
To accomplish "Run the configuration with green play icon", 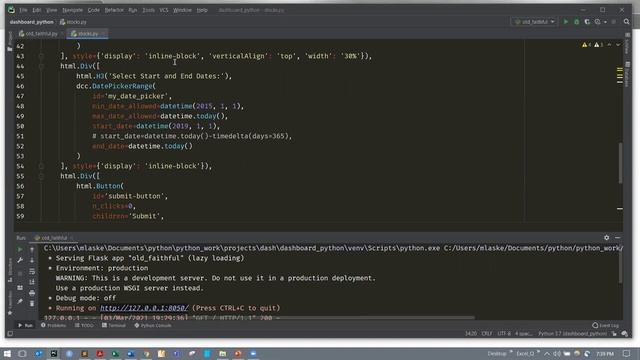I will (566, 22).
